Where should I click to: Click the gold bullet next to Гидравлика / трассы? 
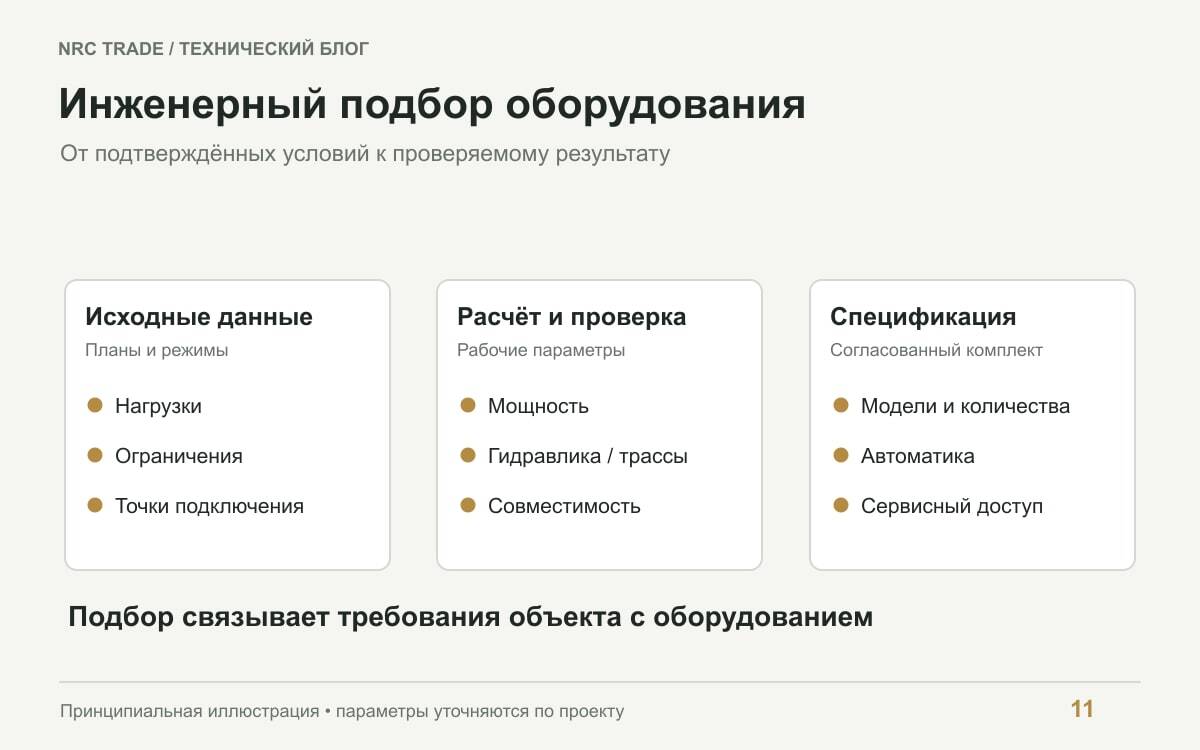tap(468, 455)
